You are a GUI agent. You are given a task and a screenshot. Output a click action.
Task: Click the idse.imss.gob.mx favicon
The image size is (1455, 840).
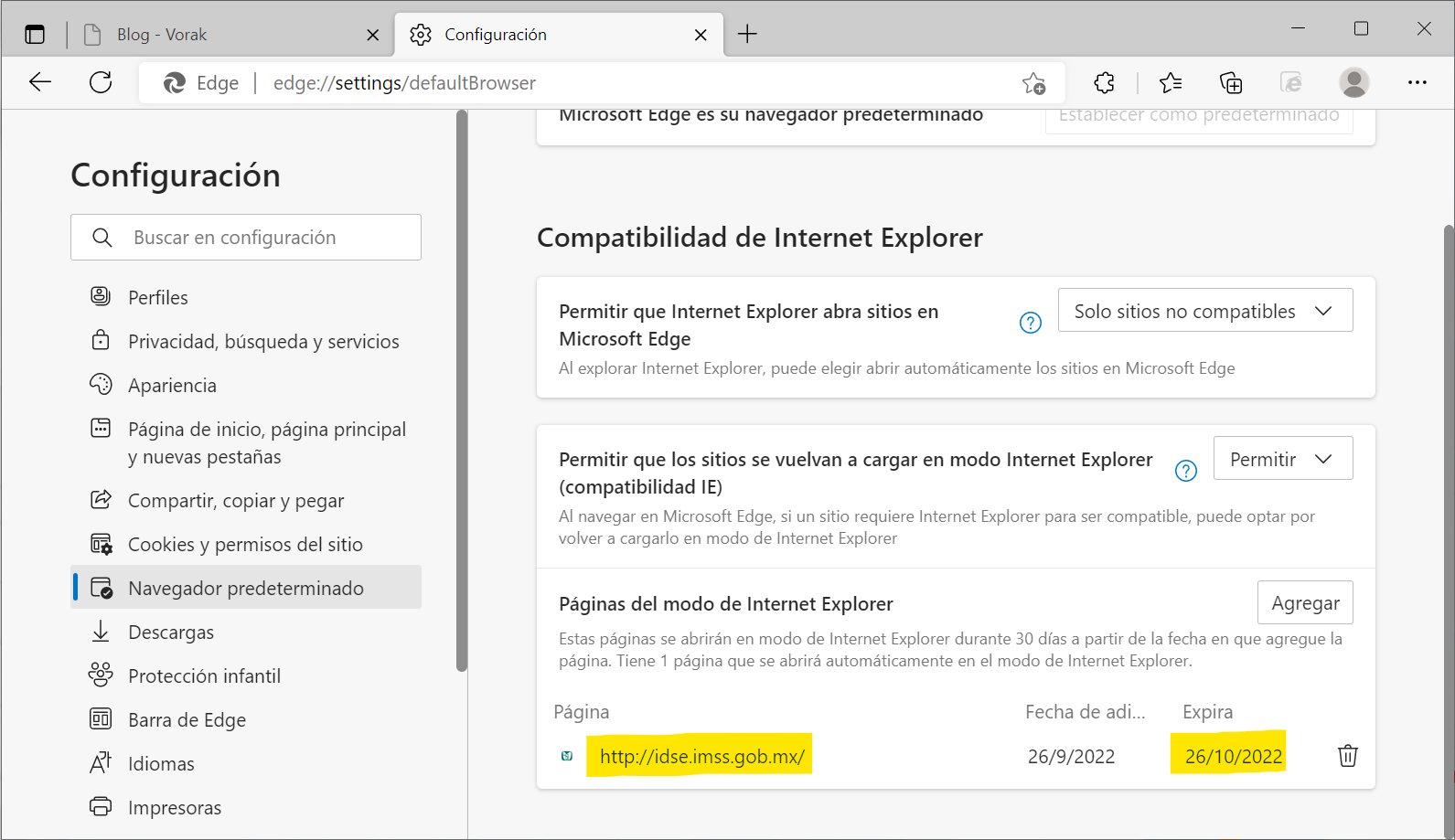coord(567,756)
